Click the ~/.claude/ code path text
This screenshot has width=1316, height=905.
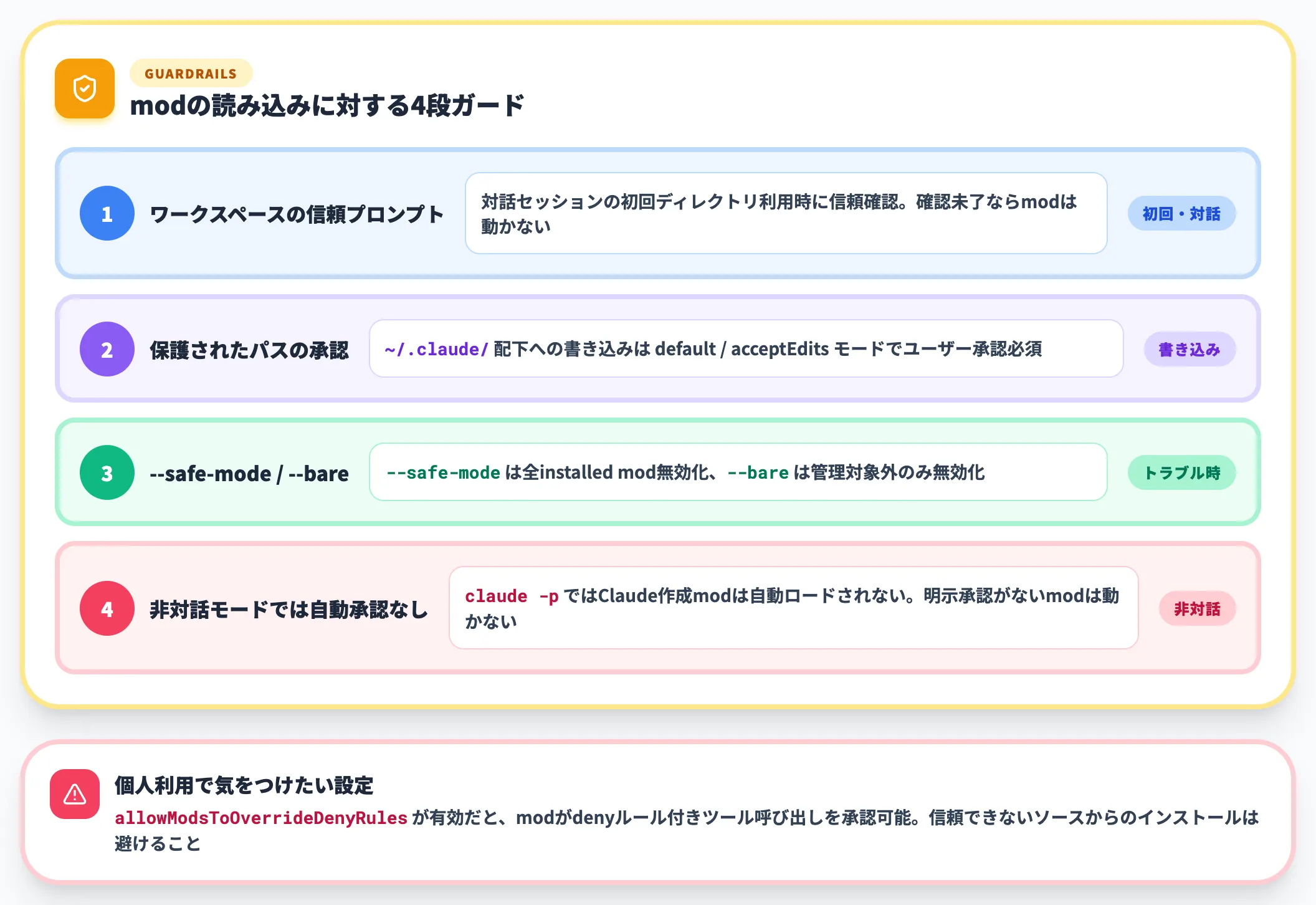click(436, 349)
